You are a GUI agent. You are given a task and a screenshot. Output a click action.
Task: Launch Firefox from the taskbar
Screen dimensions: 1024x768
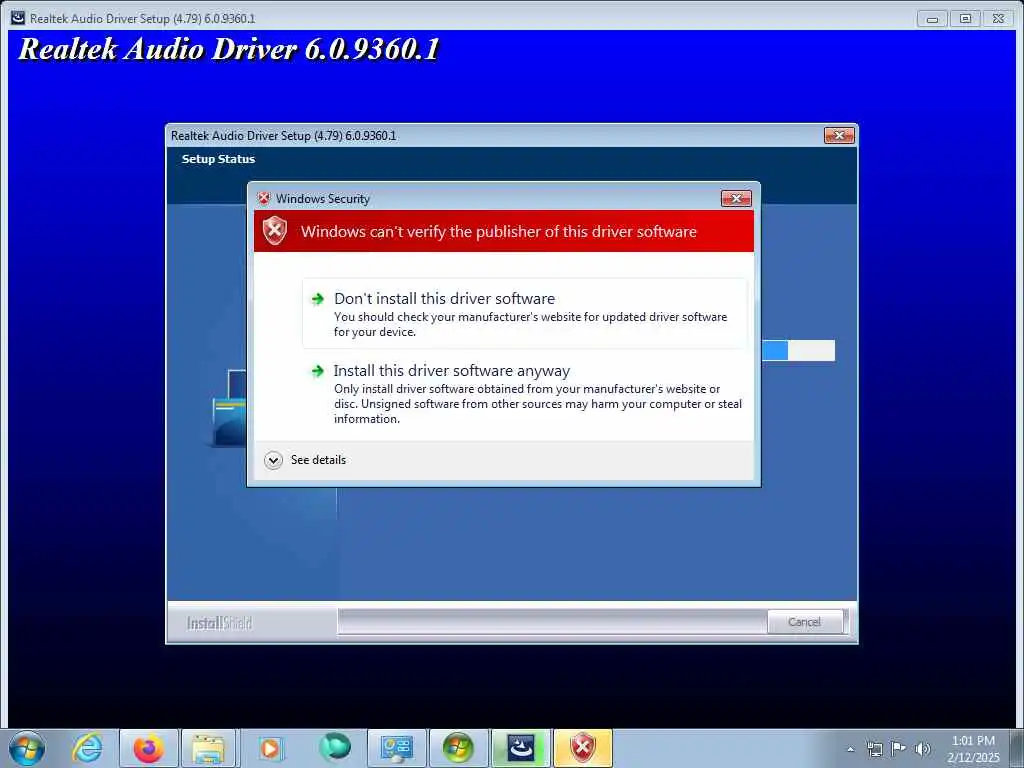149,748
